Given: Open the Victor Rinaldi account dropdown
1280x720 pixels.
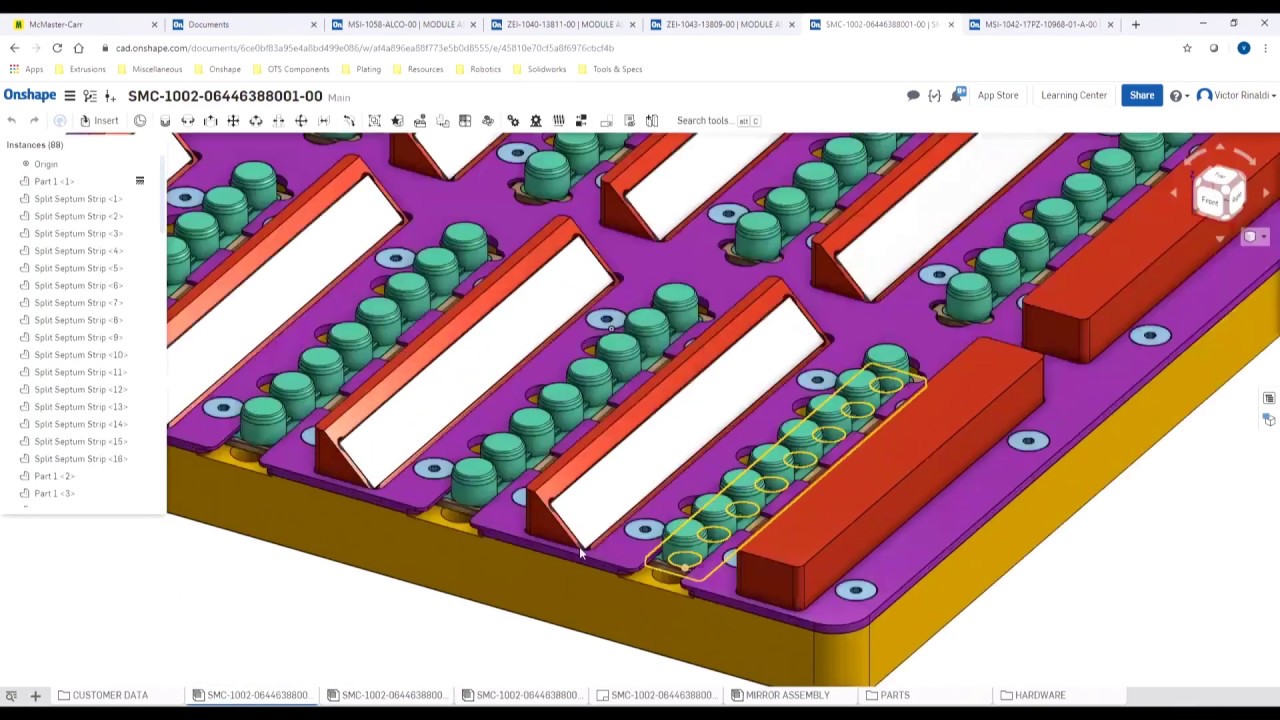Looking at the screenshot, I should coord(1236,96).
